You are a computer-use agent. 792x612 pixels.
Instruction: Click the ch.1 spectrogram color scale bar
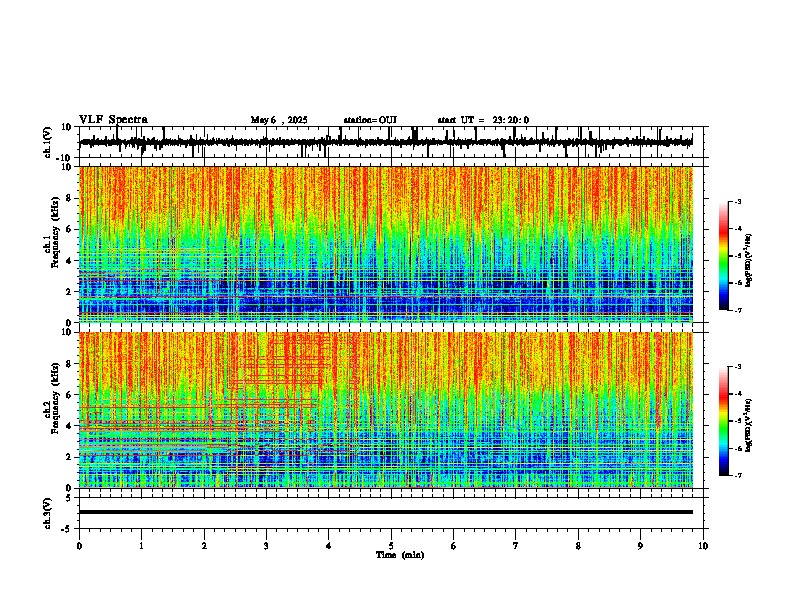724,256
